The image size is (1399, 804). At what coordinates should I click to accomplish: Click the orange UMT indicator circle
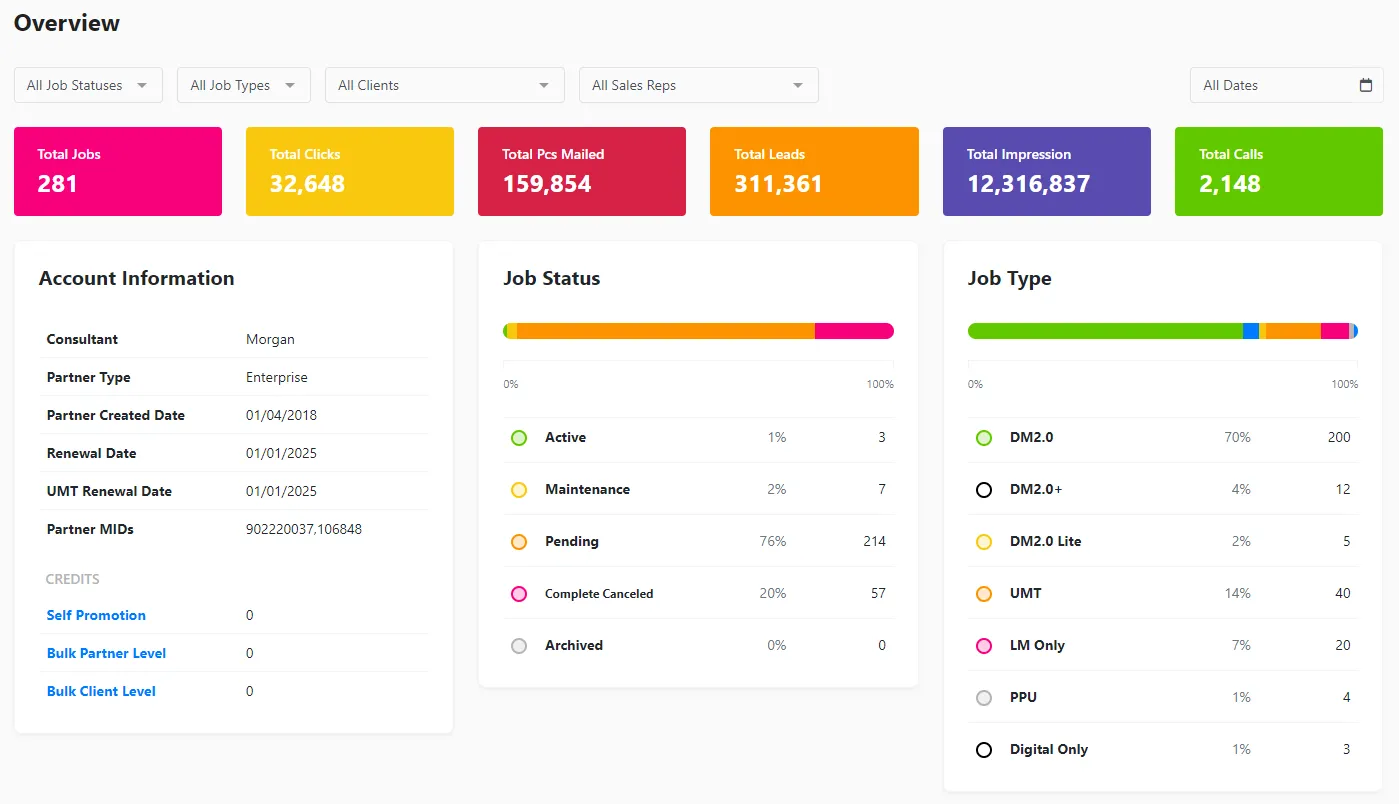tap(983, 593)
